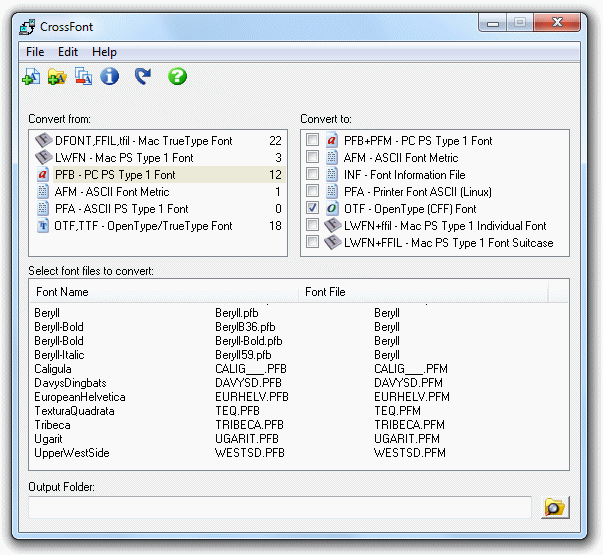
Task: Click the icon beside LWFN+FFIL Font Suitcase
Action: click(x=333, y=242)
